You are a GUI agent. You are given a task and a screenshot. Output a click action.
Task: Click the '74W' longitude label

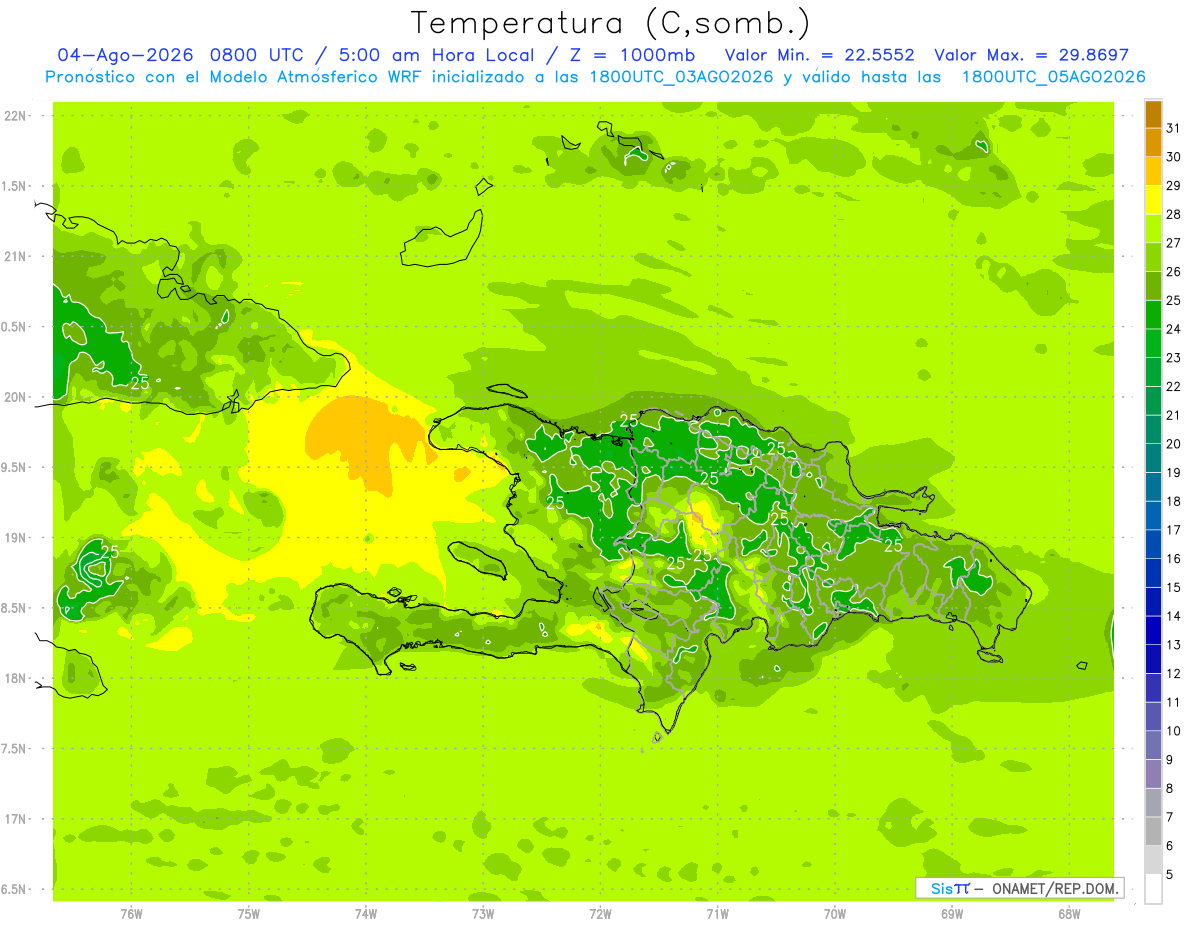click(x=366, y=914)
